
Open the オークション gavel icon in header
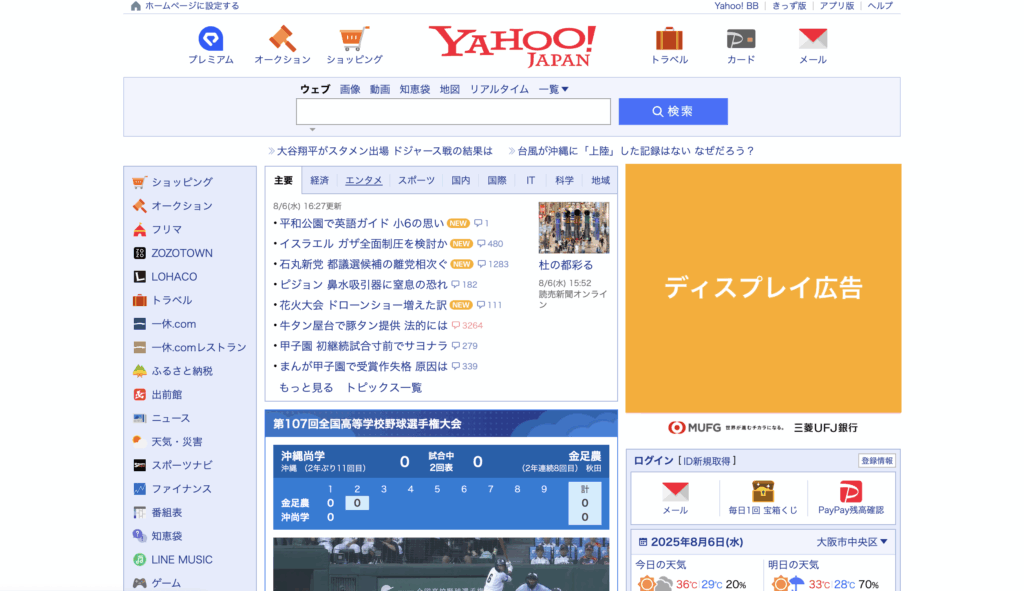click(x=282, y=39)
